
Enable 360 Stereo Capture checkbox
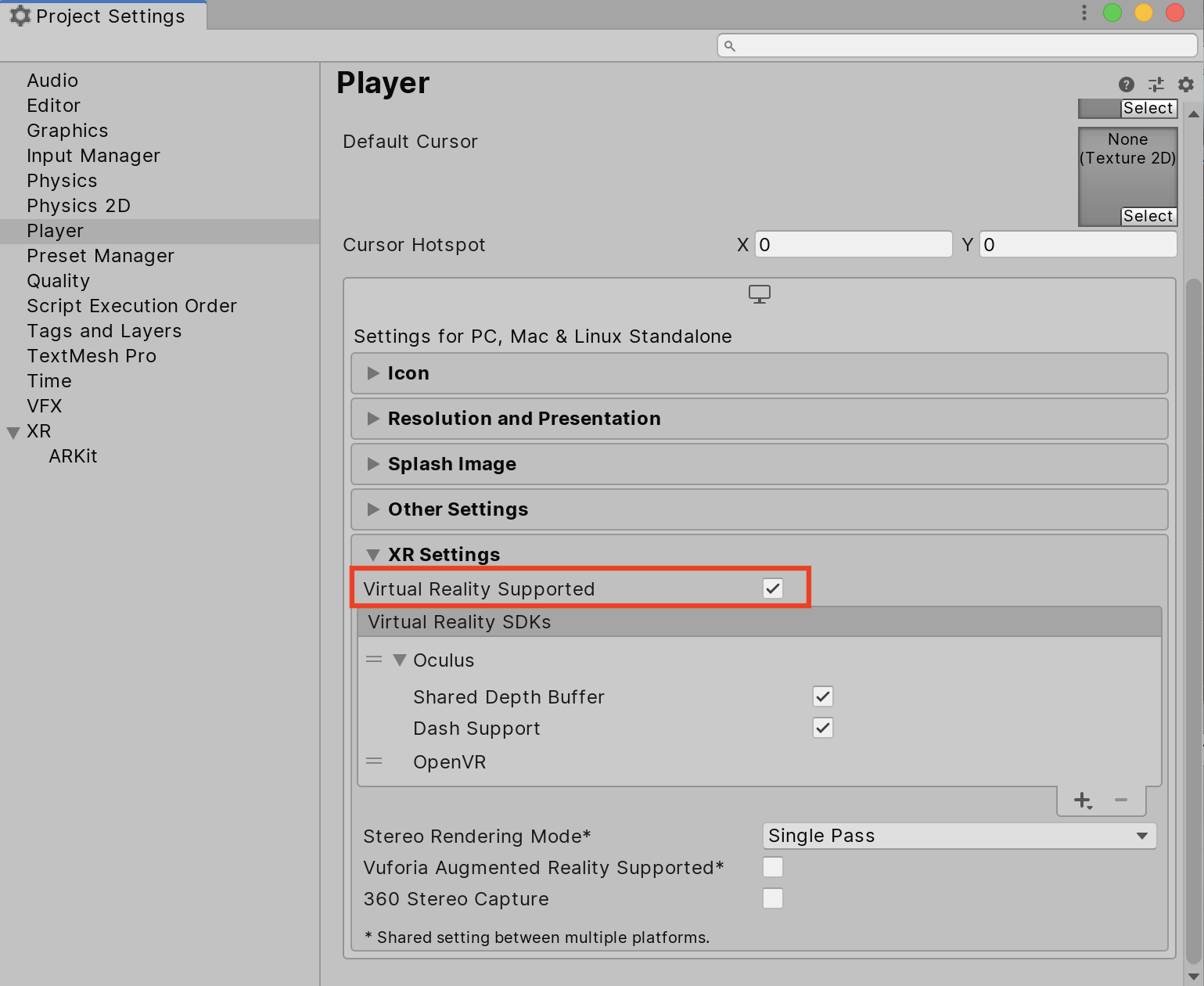click(773, 898)
